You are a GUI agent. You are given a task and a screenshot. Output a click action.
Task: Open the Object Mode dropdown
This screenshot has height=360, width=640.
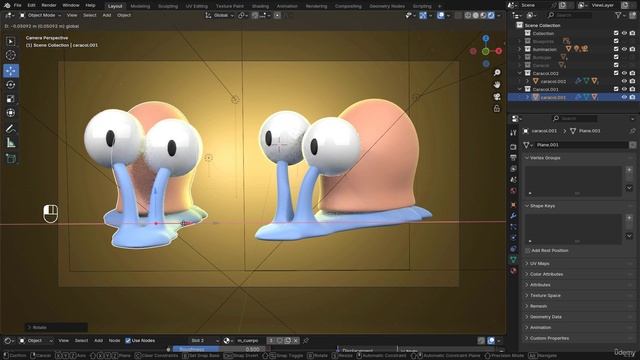click(x=41, y=16)
